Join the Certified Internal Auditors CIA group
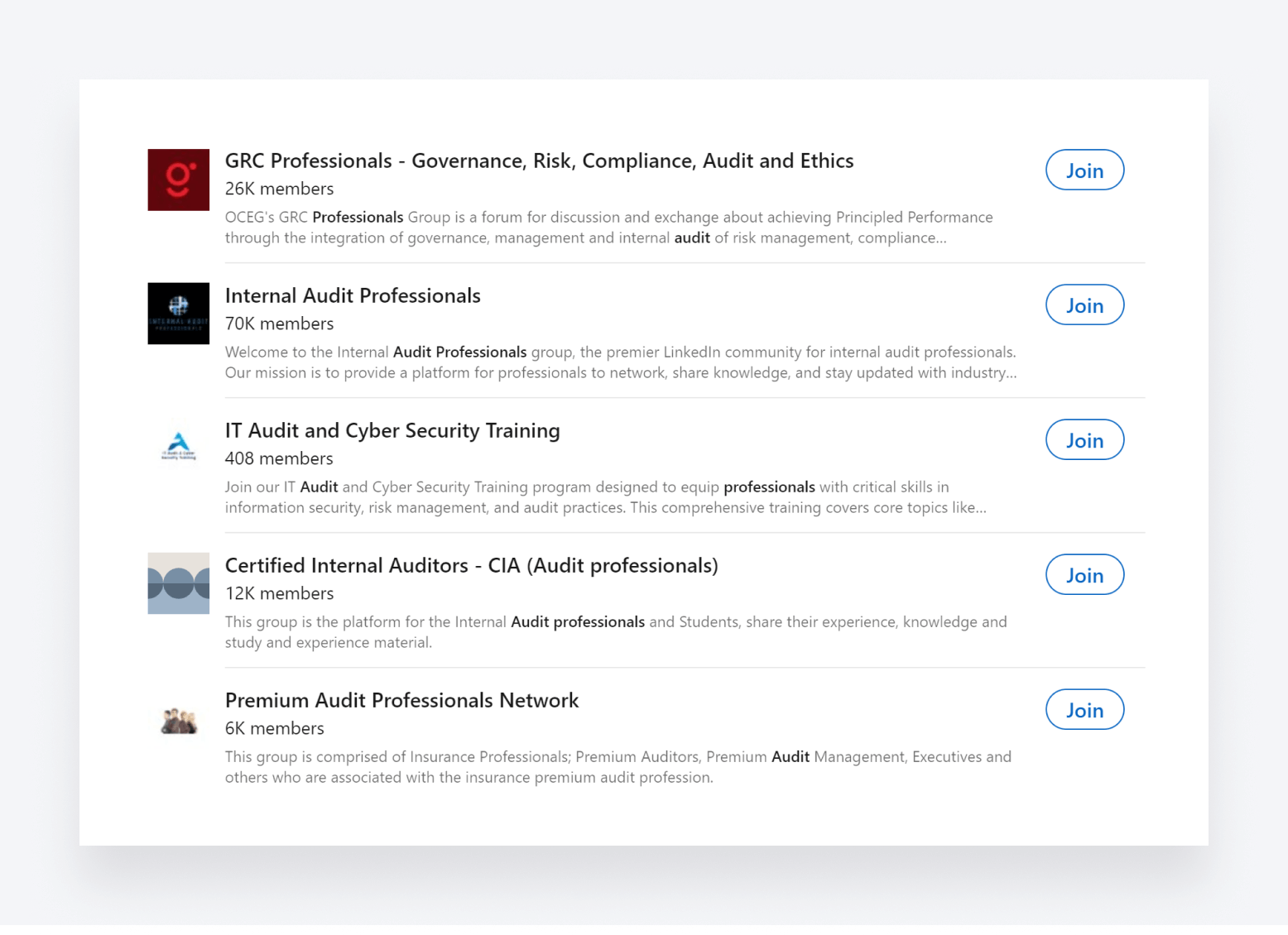The height and width of the screenshot is (935, 1288). tap(1084, 575)
